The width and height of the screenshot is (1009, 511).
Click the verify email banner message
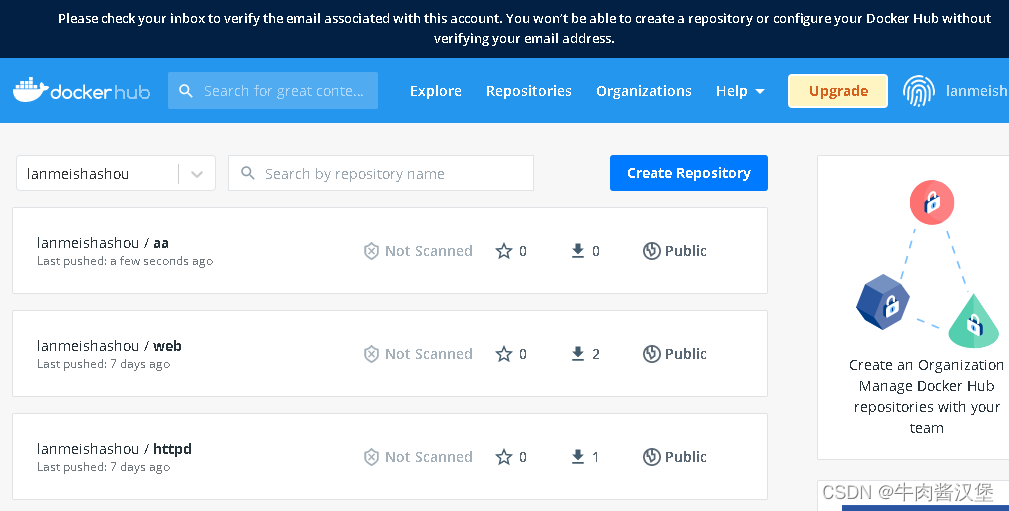click(524, 28)
